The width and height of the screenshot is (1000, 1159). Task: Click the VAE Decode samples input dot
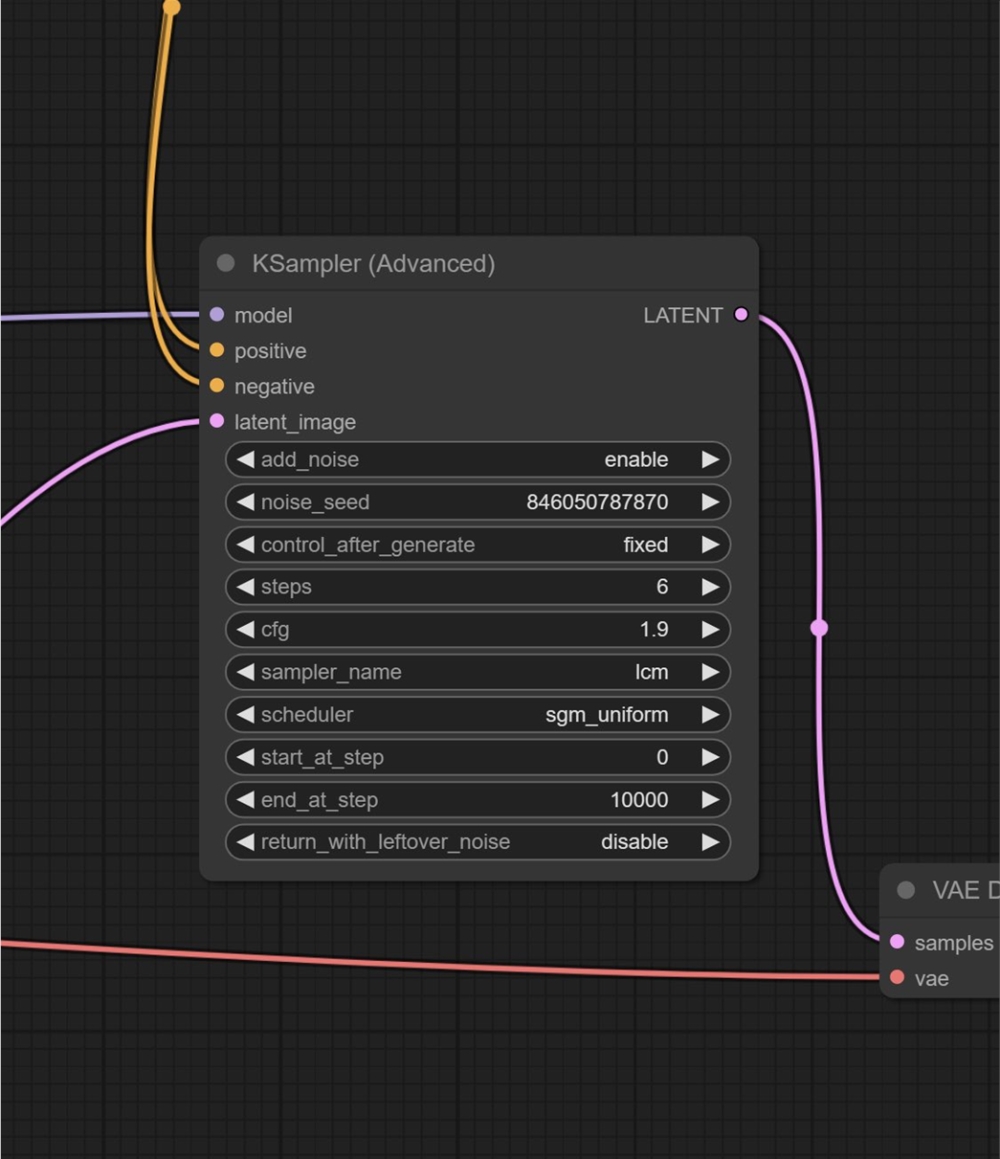click(x=897, y=942)
